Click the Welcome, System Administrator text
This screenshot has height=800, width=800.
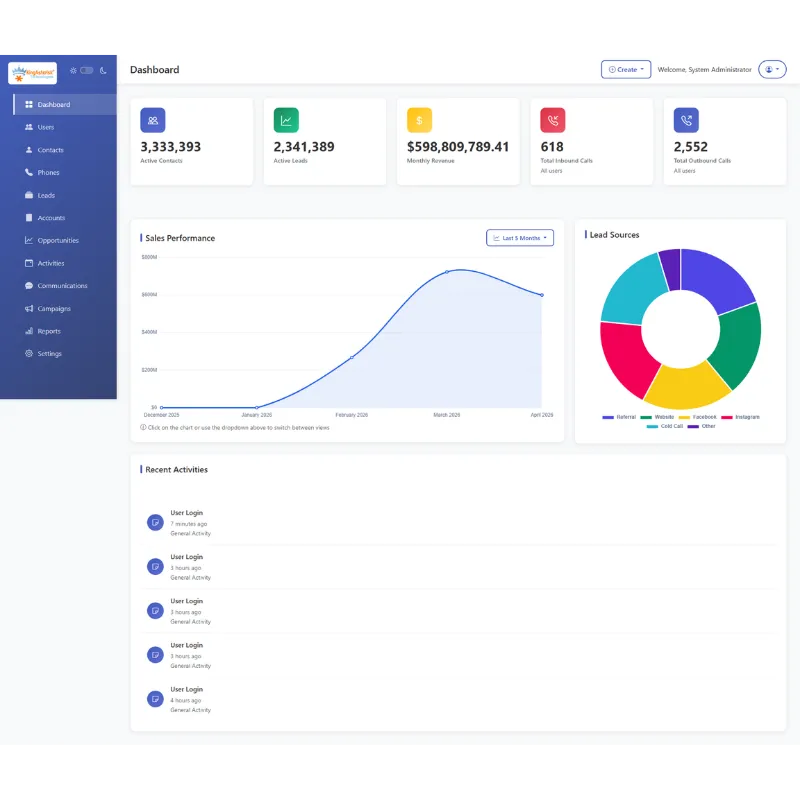pos(704,69)
